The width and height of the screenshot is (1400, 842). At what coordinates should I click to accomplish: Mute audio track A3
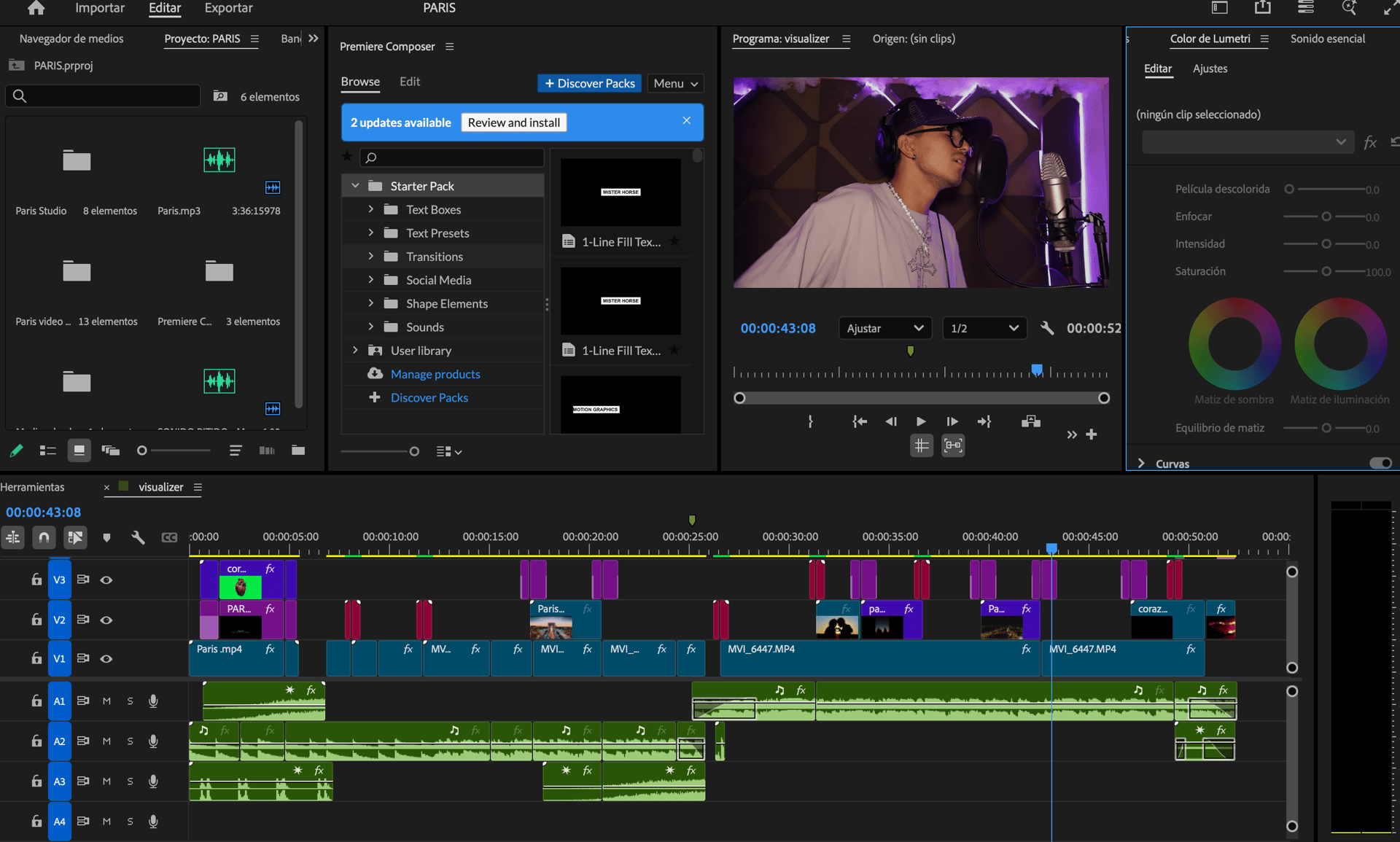pos(106,781)
